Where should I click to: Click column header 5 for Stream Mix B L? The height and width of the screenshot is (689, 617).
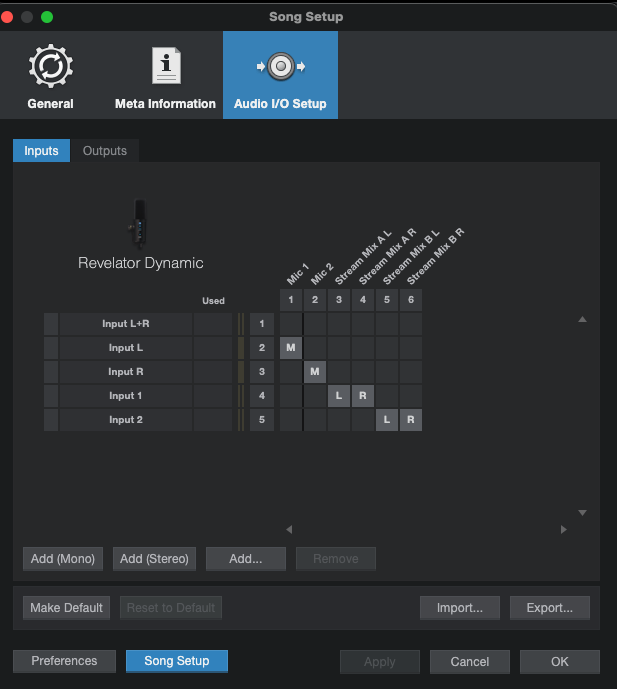pos(387,300)
